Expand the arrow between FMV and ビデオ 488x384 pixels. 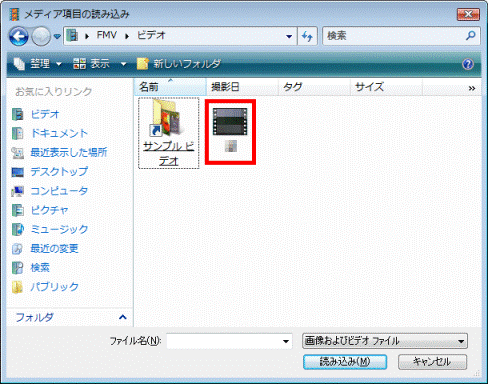click(x=127, y=36)
